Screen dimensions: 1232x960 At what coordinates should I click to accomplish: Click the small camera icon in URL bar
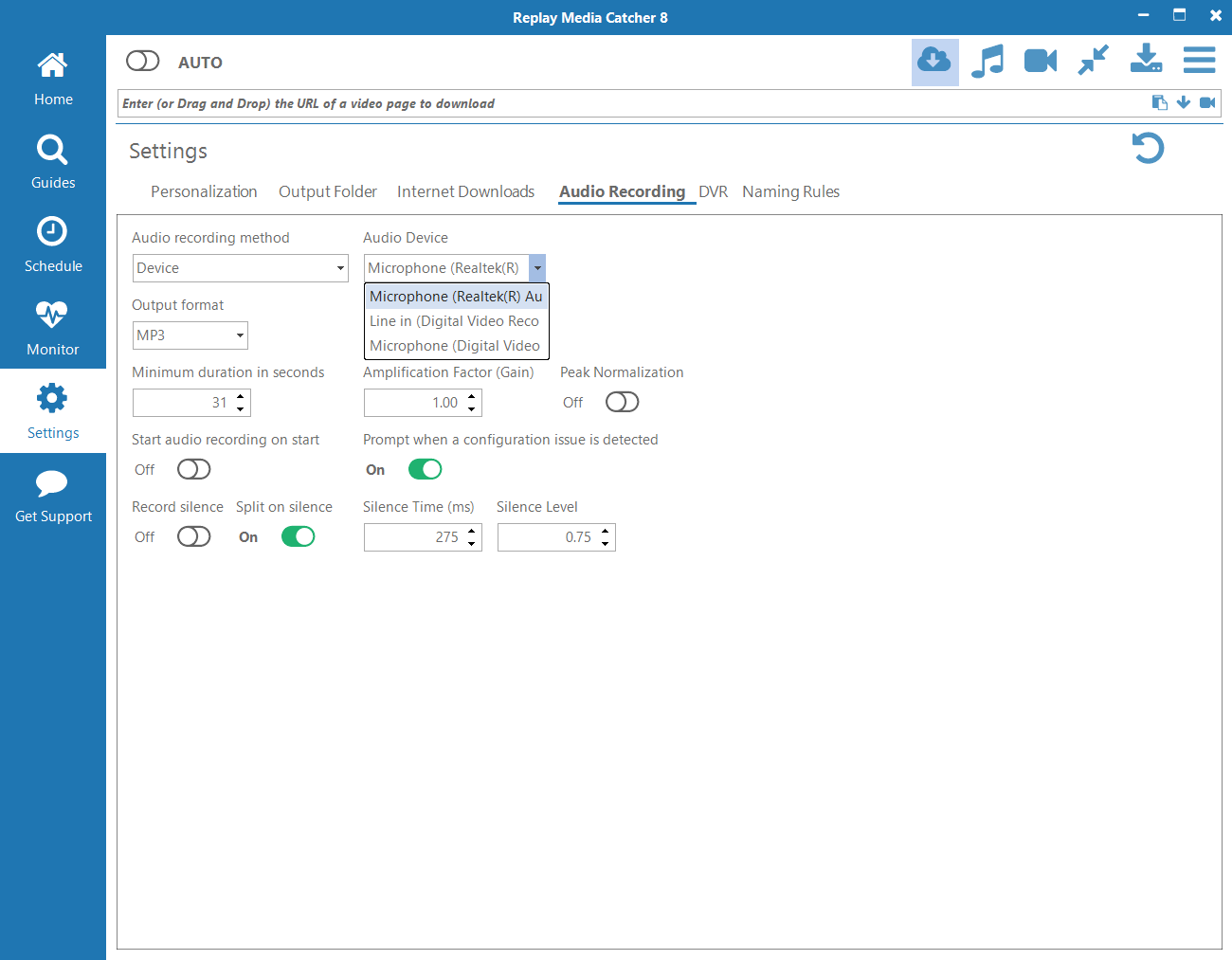point(1207,102)
